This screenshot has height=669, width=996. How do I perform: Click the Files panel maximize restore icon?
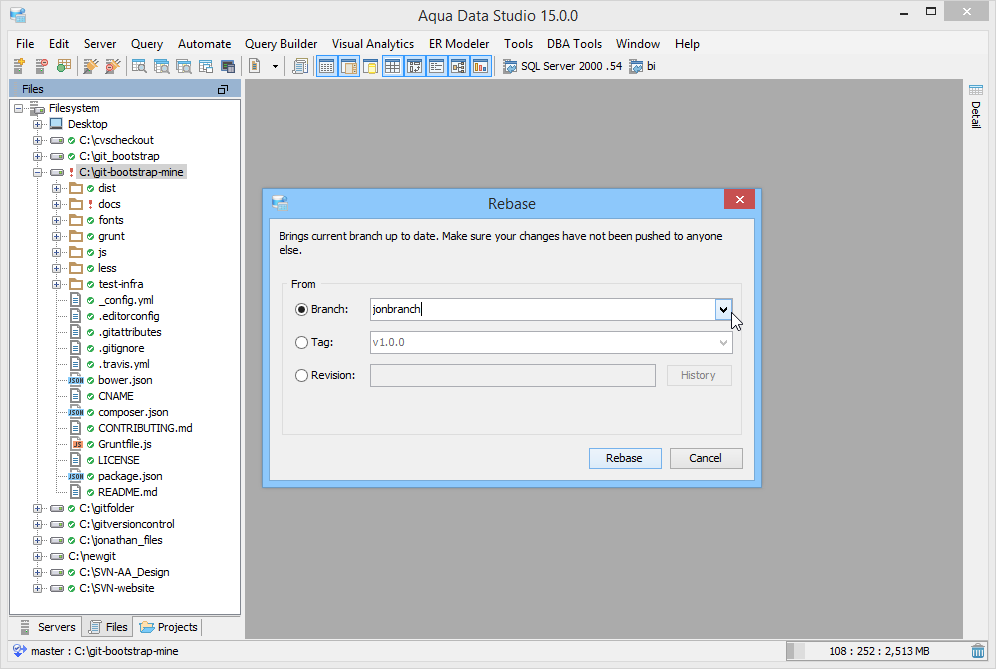[x=223, y=90]
